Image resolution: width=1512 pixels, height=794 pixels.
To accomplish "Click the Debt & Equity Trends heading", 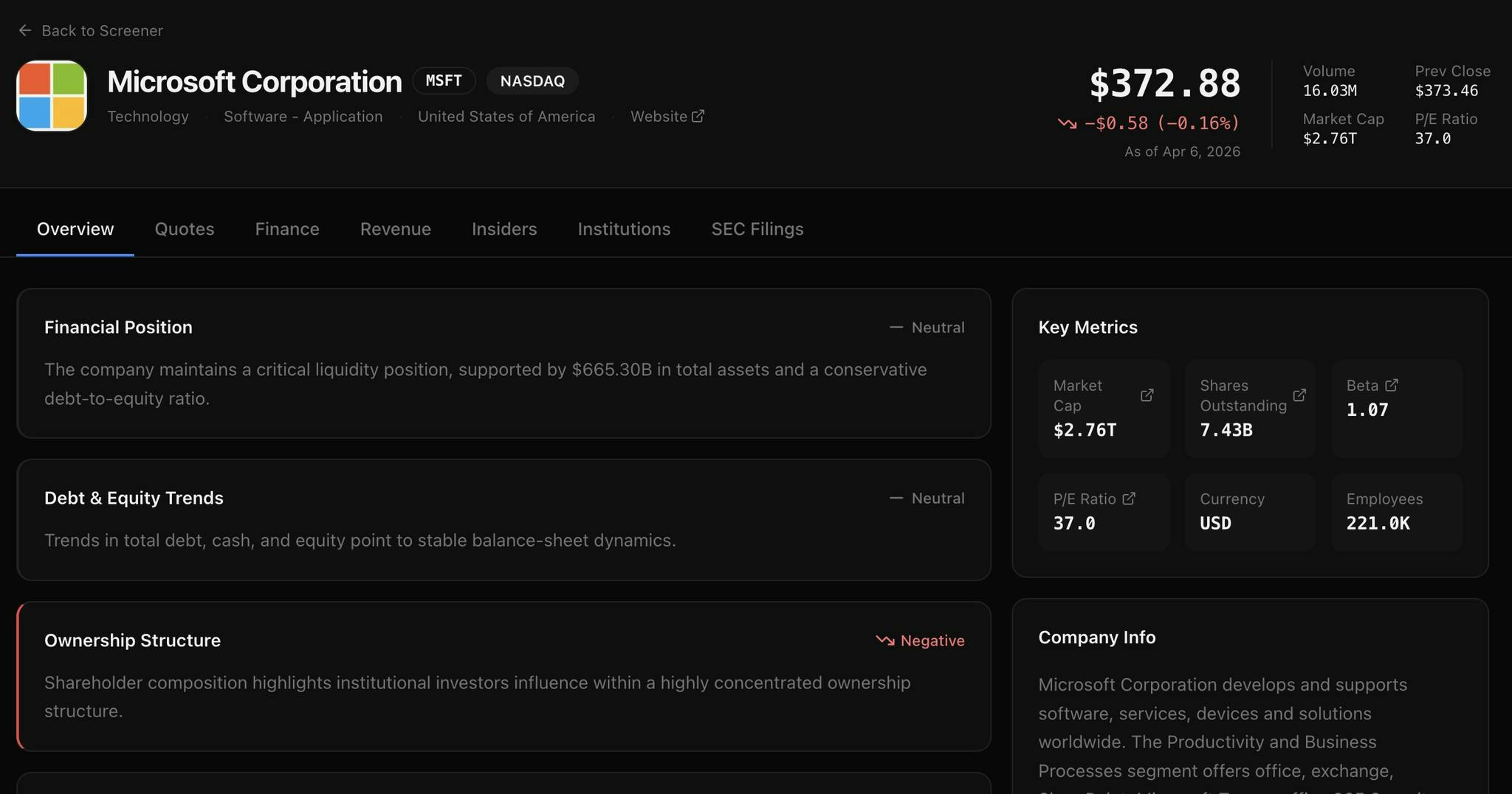I will click(134, 498).
